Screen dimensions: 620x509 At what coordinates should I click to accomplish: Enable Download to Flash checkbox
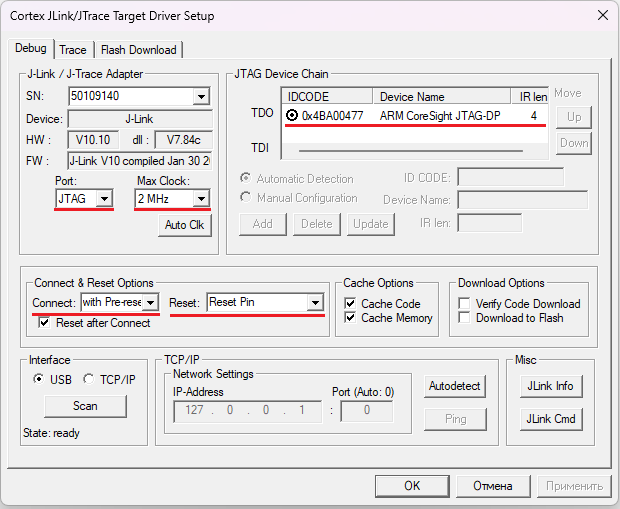pos(465,318)
